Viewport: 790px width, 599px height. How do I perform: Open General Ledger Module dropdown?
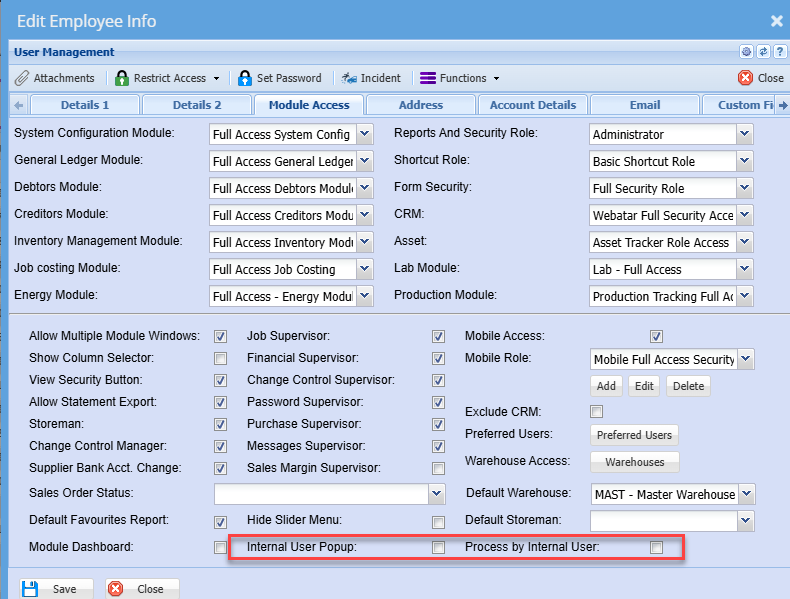365,161
